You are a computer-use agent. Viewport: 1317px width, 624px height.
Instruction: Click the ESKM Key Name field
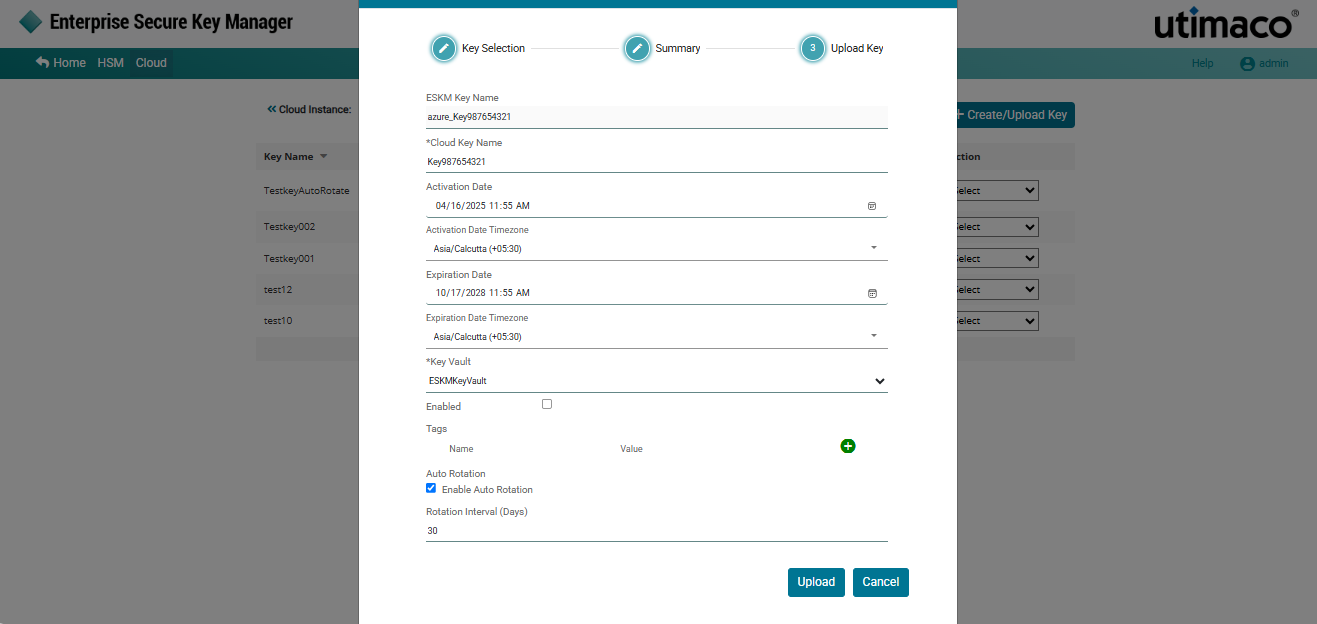pos(657,117)
